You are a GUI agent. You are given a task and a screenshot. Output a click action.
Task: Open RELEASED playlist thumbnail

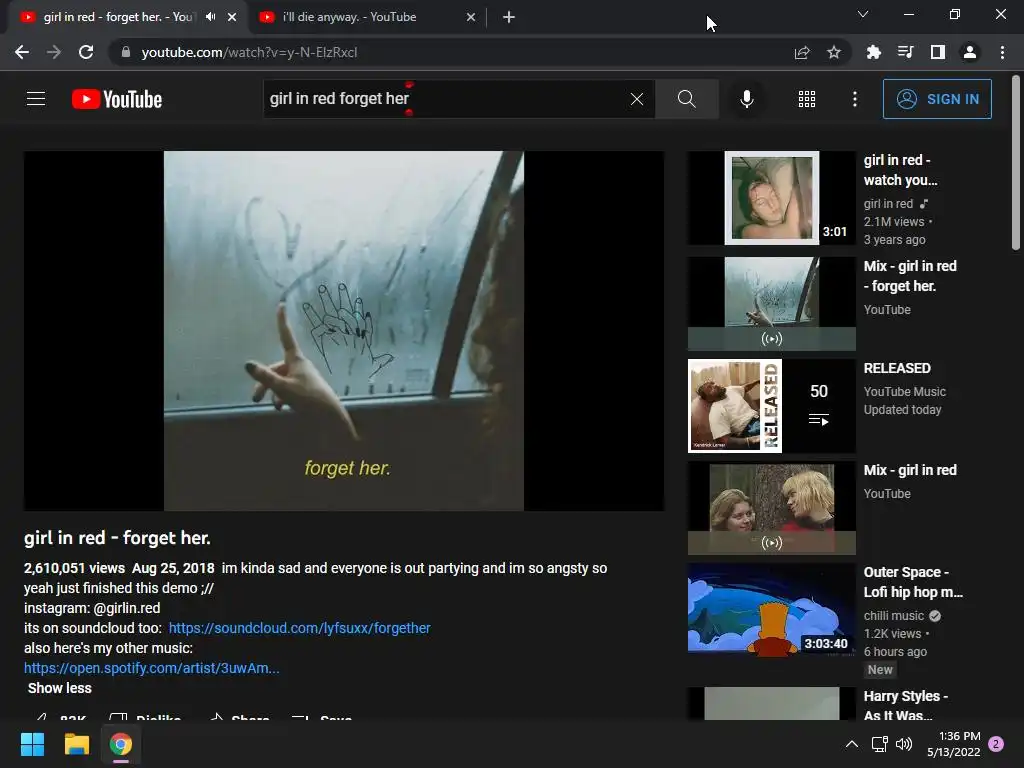[772, 406]
